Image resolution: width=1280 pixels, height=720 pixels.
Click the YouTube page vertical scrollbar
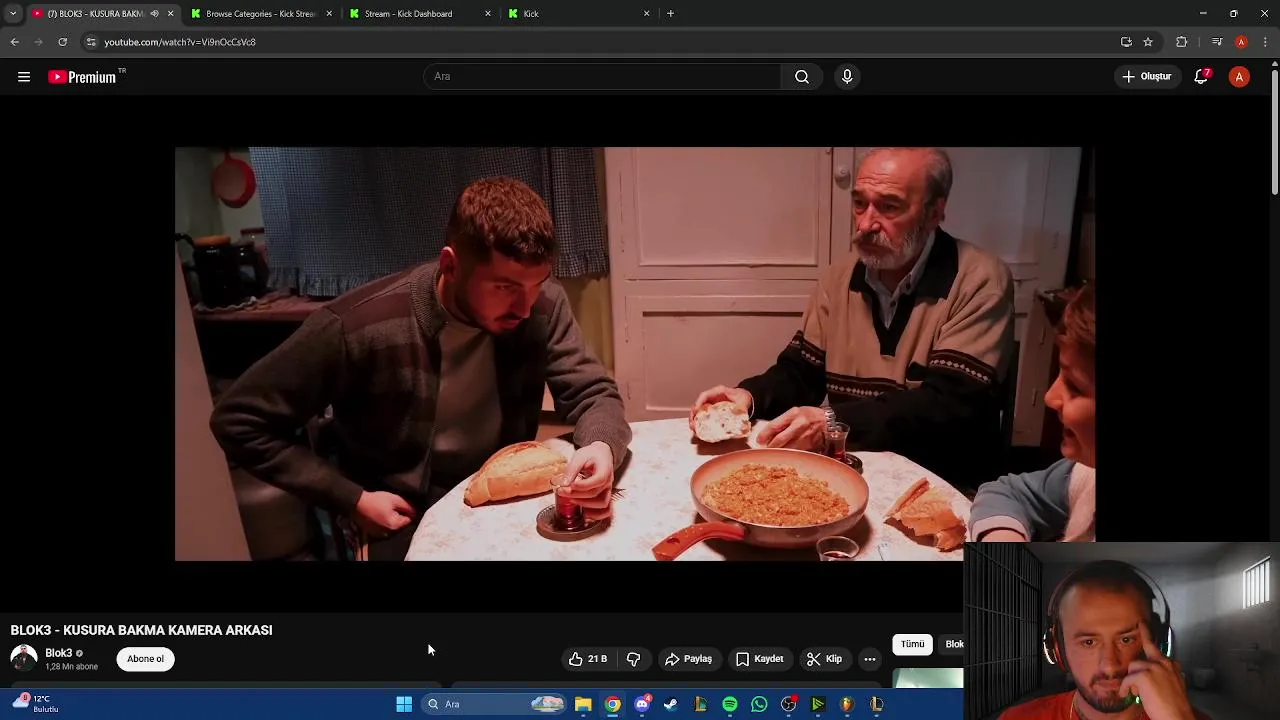point(1274,130)
